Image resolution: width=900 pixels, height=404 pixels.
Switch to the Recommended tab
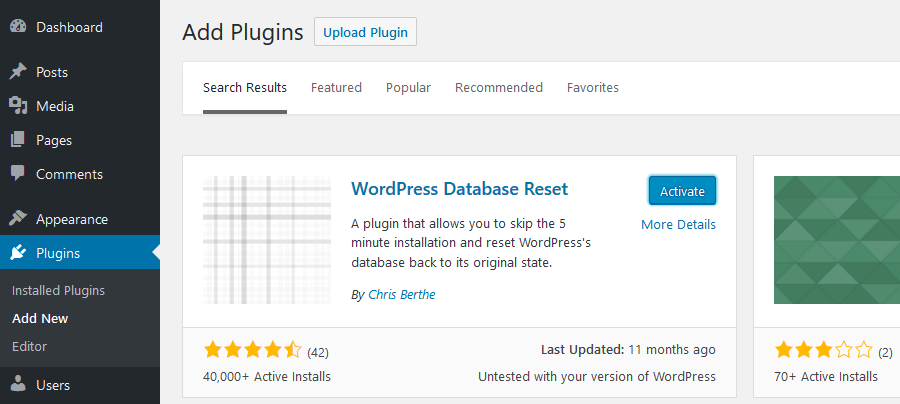coord(499,88)
